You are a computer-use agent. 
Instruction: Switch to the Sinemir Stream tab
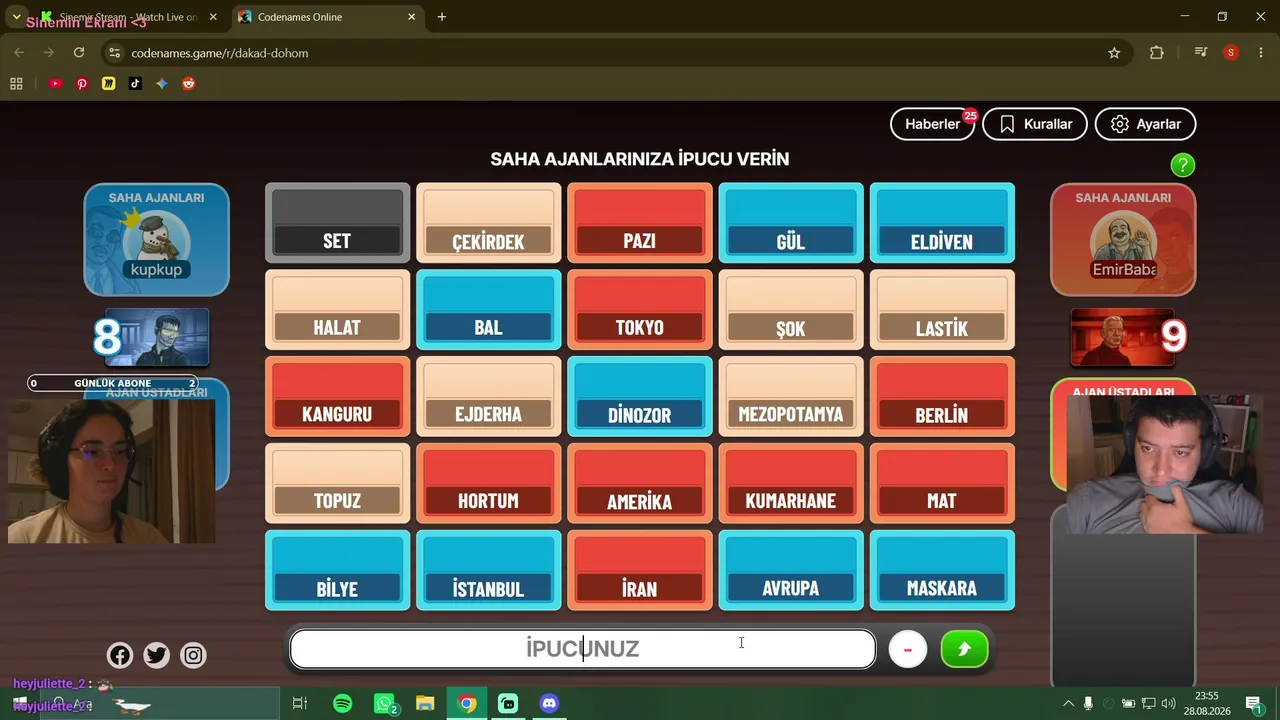pyautogui.click(x=128, y=17)
